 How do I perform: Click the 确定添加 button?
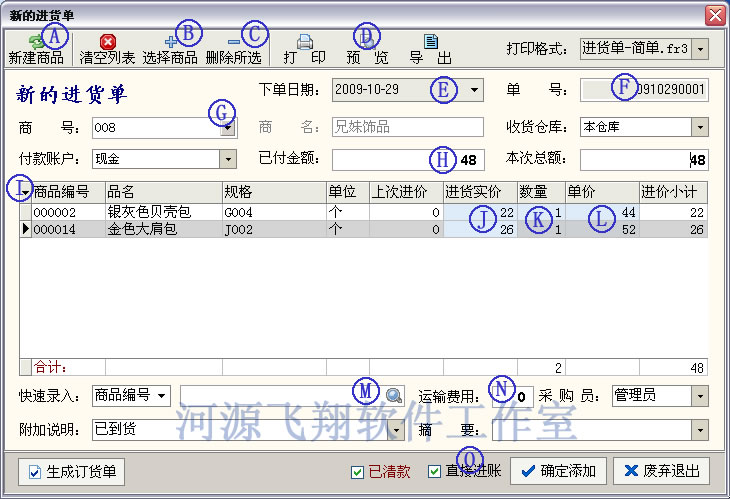point(557,471)
